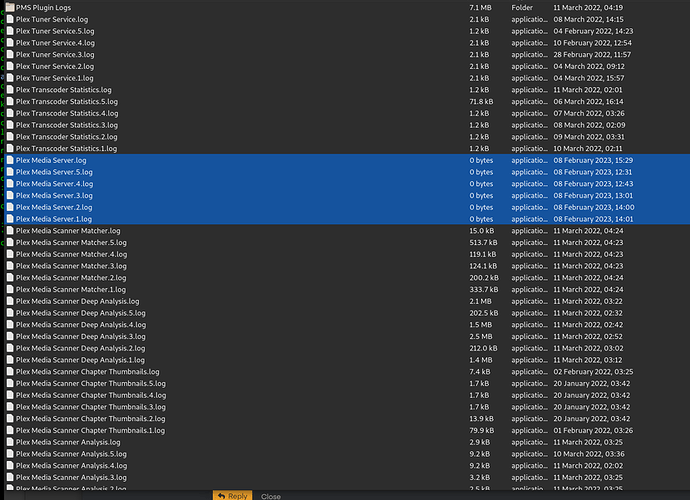Select Plex Media Server.1.log file icon
The height and width of the screenshot is (500, 690).
pyautogui.click(x=10, y=219)
